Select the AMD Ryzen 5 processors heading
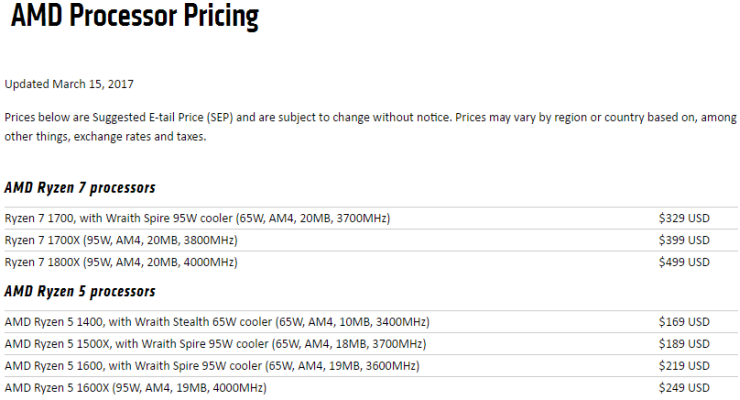740x400 pixels. (x=80, y=292)
